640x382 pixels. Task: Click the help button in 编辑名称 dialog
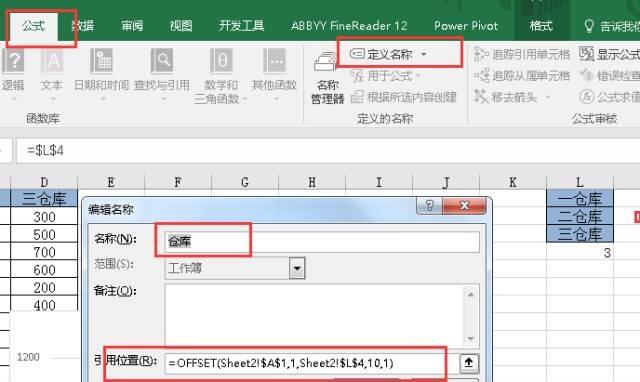[x=429, y=206]
